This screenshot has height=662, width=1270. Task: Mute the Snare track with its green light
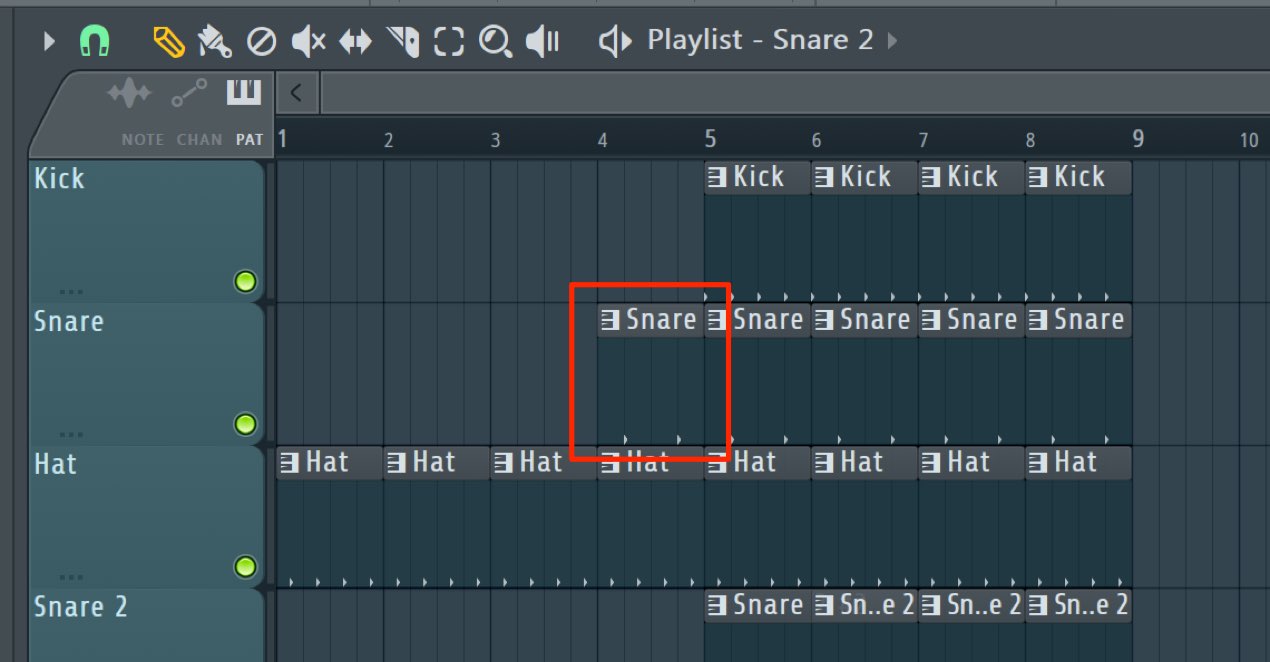click(245, 425)
